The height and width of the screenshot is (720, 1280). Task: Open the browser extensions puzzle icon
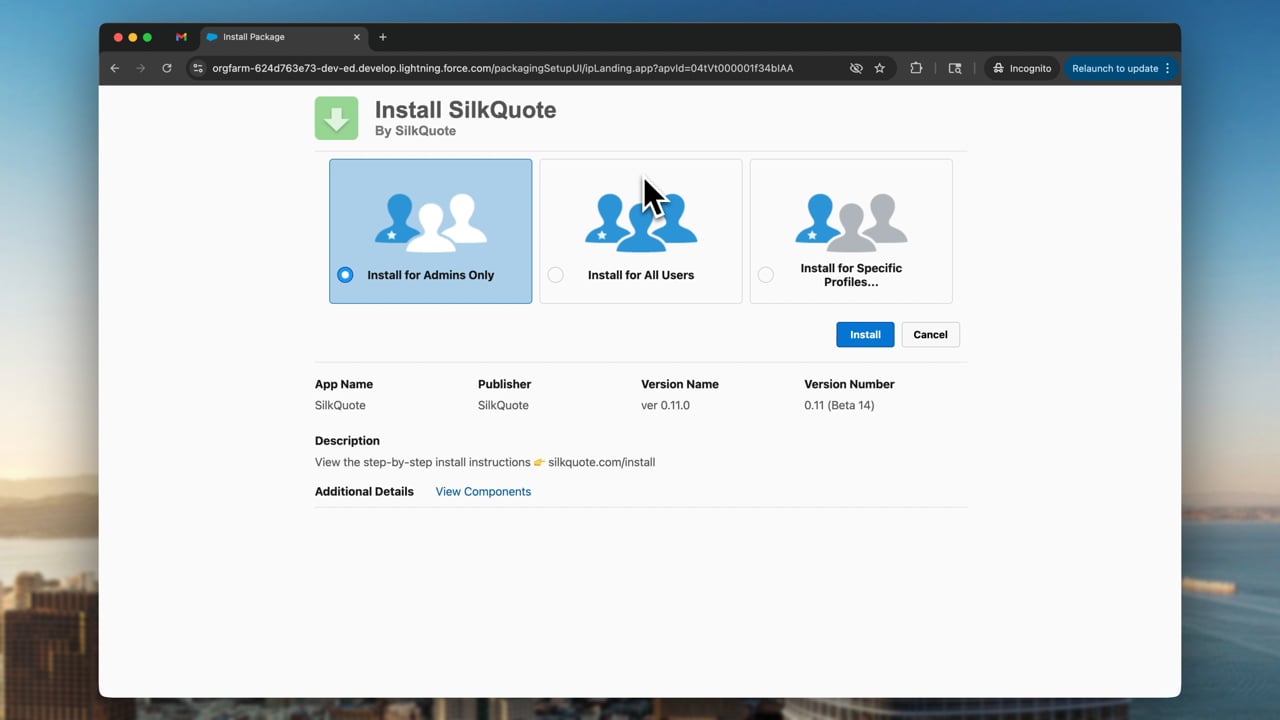(915, 68)
